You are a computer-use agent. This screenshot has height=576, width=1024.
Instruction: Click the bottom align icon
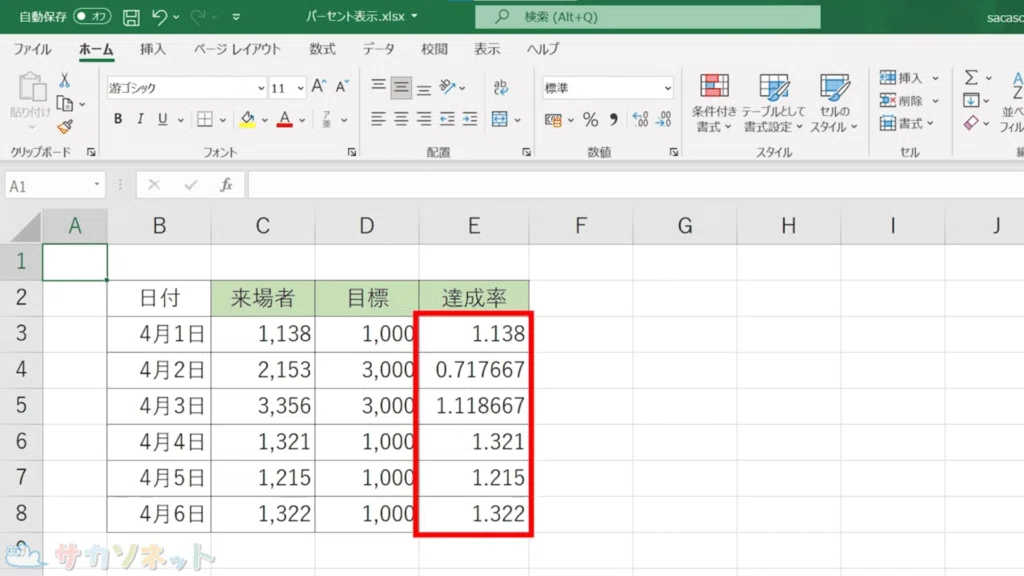coord(424,87)
